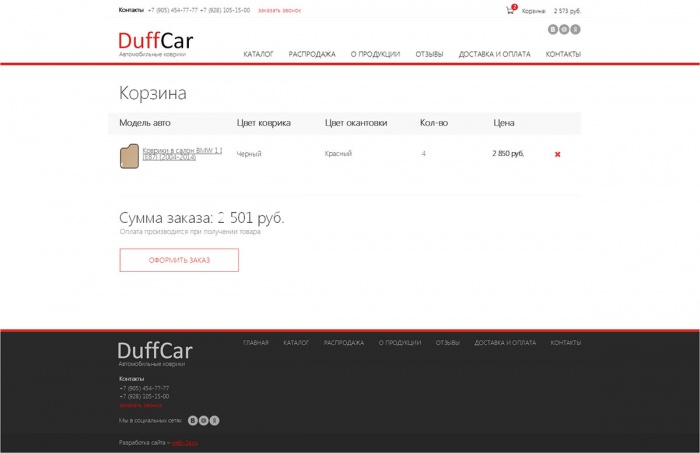Open VKontakte icon in the footer
The width and height of the screenshot is (700, 453).
192,420
